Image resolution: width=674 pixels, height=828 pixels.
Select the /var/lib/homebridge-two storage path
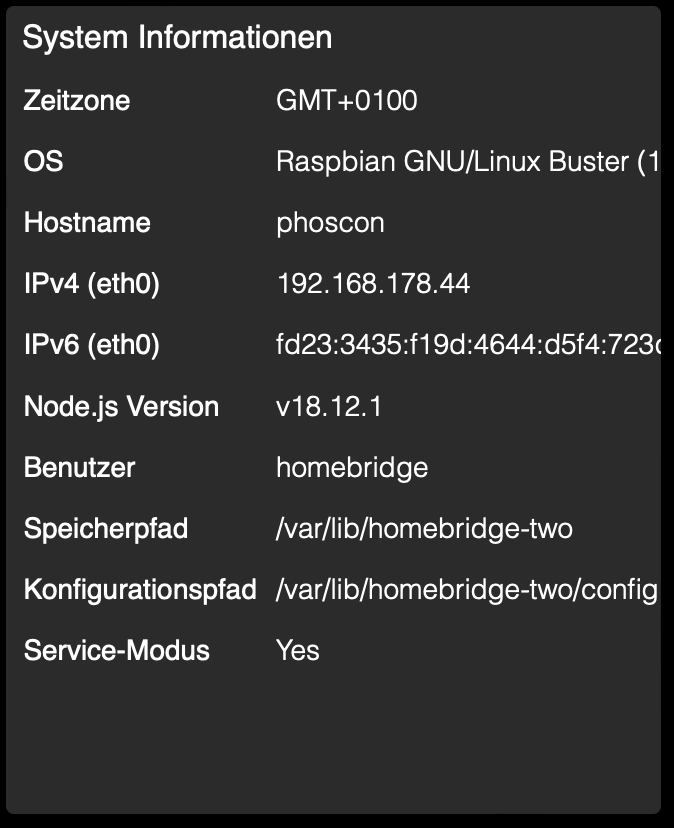pyautogui.click(x=424, y=528)
